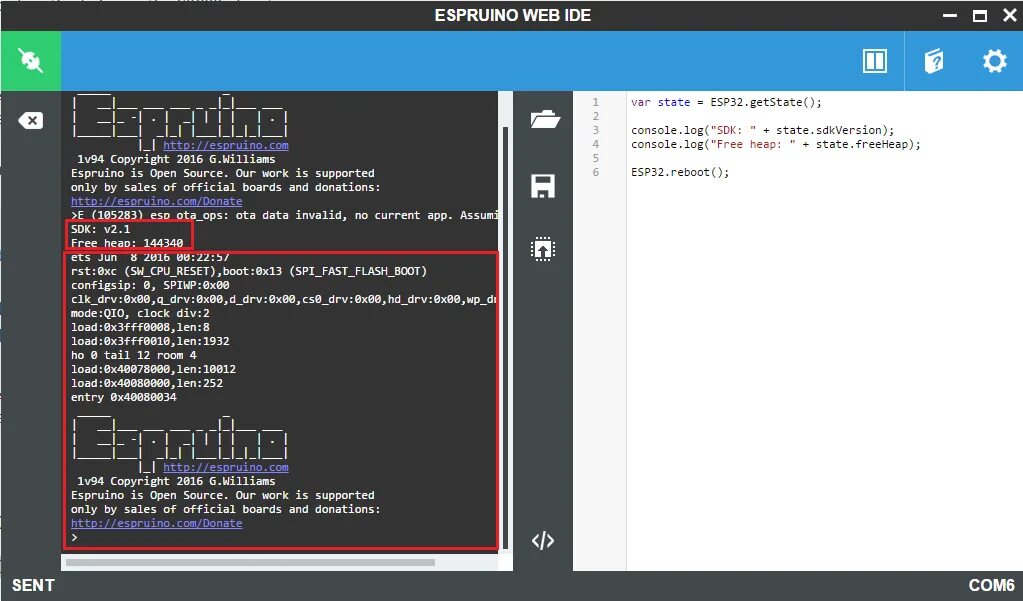The image size is (1023, 601).
Task: Click the 'rst:0xc (SW_CPU_RESET)' boot line
Action: 249,271
